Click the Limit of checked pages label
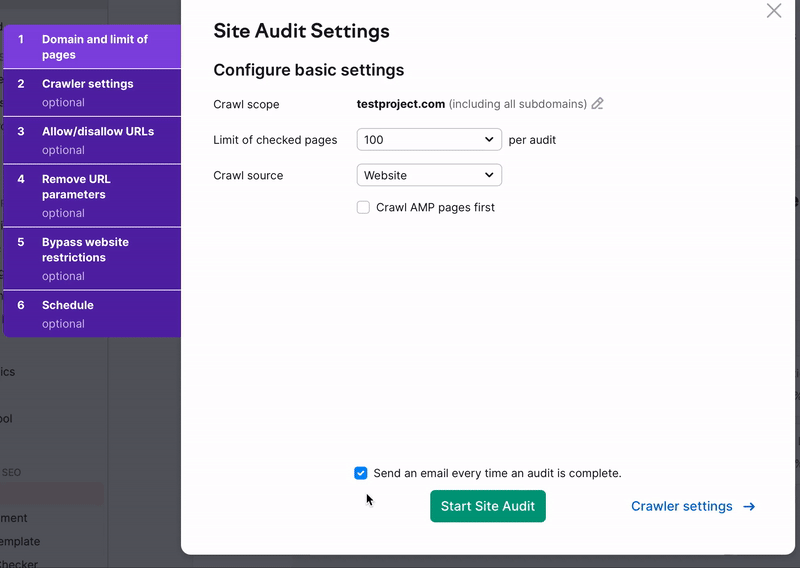Viewport: 800px width, 568px height. [275, 140]
